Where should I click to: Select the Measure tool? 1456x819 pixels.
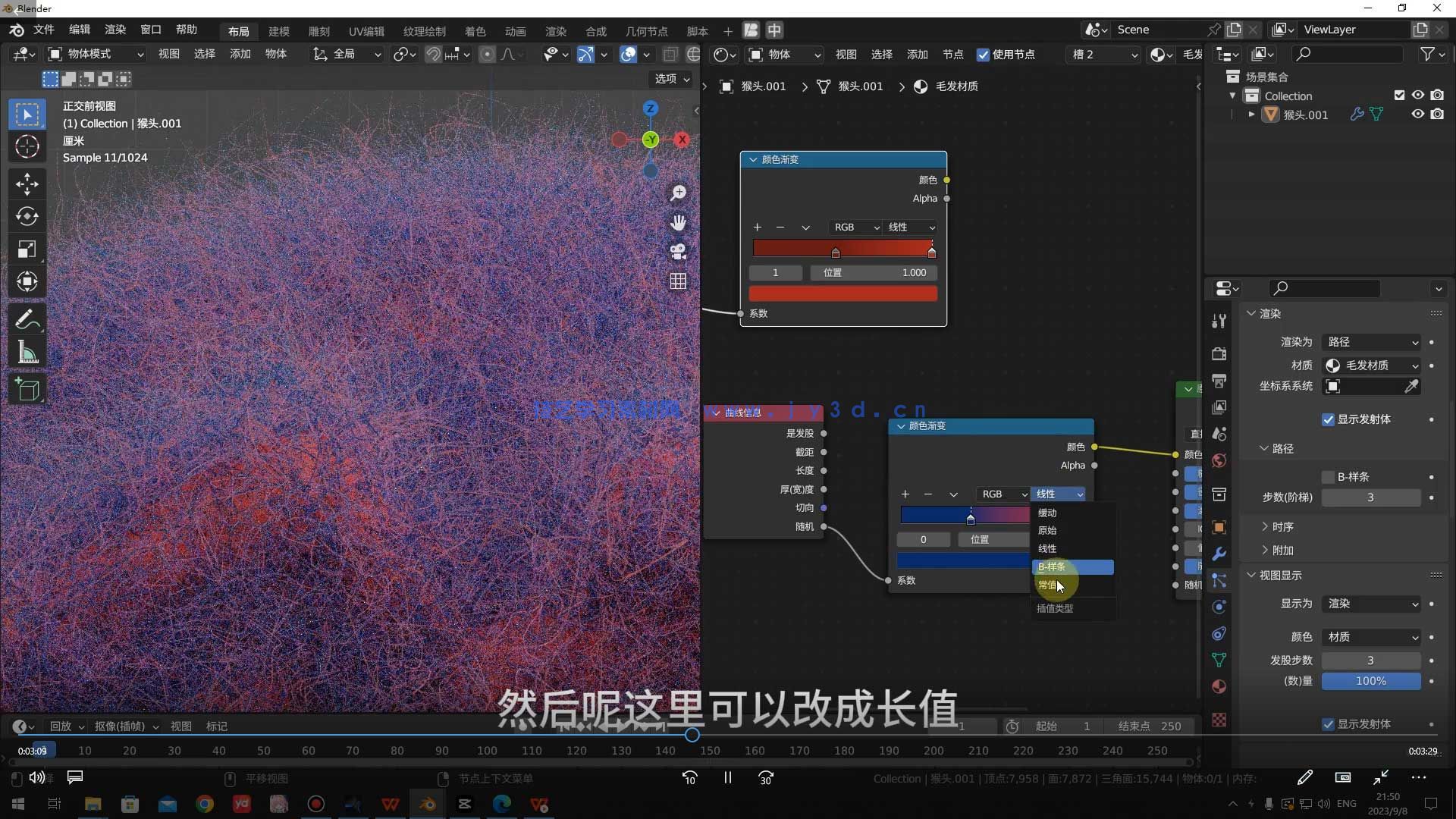27,351
